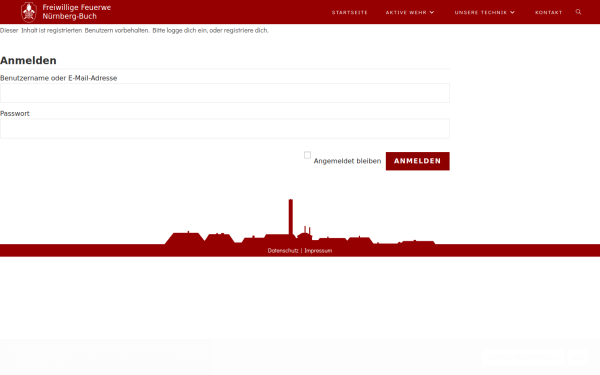The height and width of the screenshot is (375, 600).
Task: Open the Impressum footer link
Action: (318, 251)
